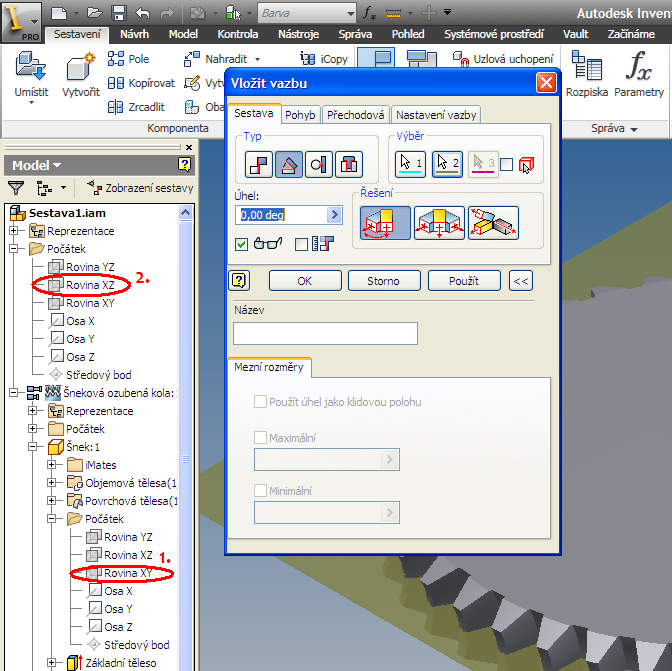Select the top-level Středový bod item
672x671 pixels.
click(90, 375)
